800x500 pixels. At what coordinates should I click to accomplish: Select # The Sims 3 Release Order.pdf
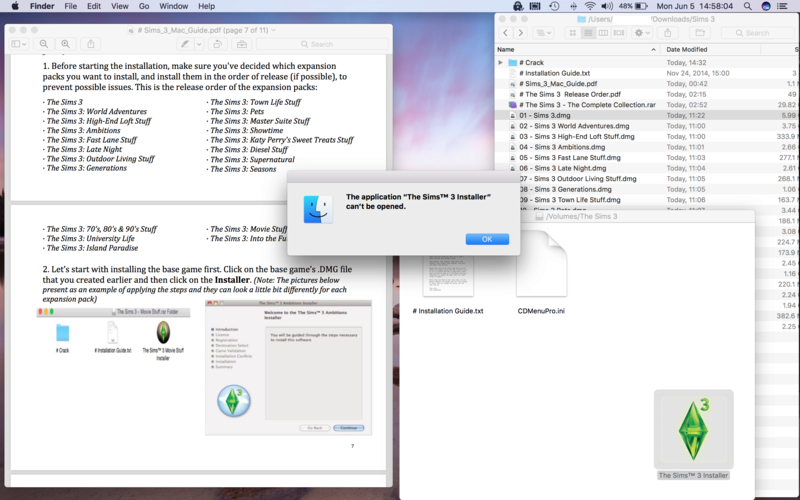coord(647,94)
